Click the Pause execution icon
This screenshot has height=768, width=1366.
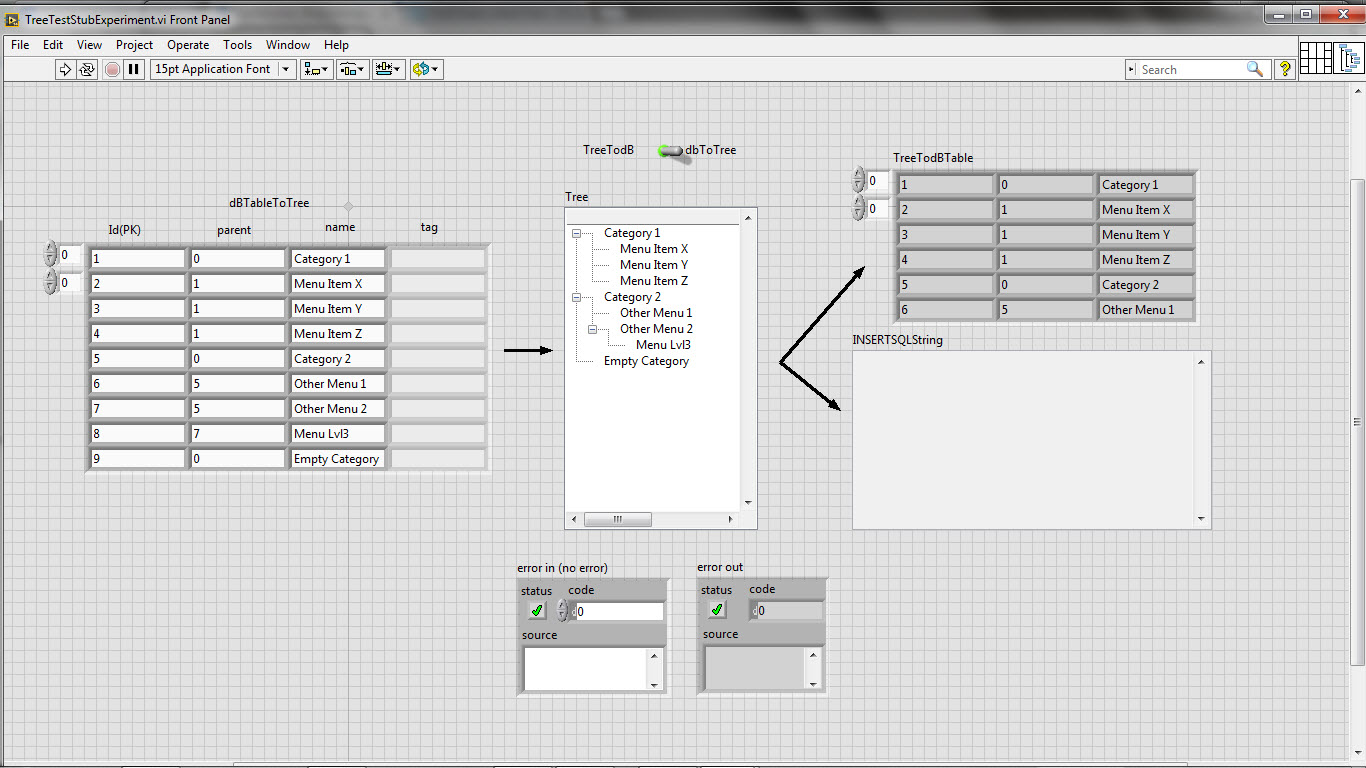click(x=134, y=69)
